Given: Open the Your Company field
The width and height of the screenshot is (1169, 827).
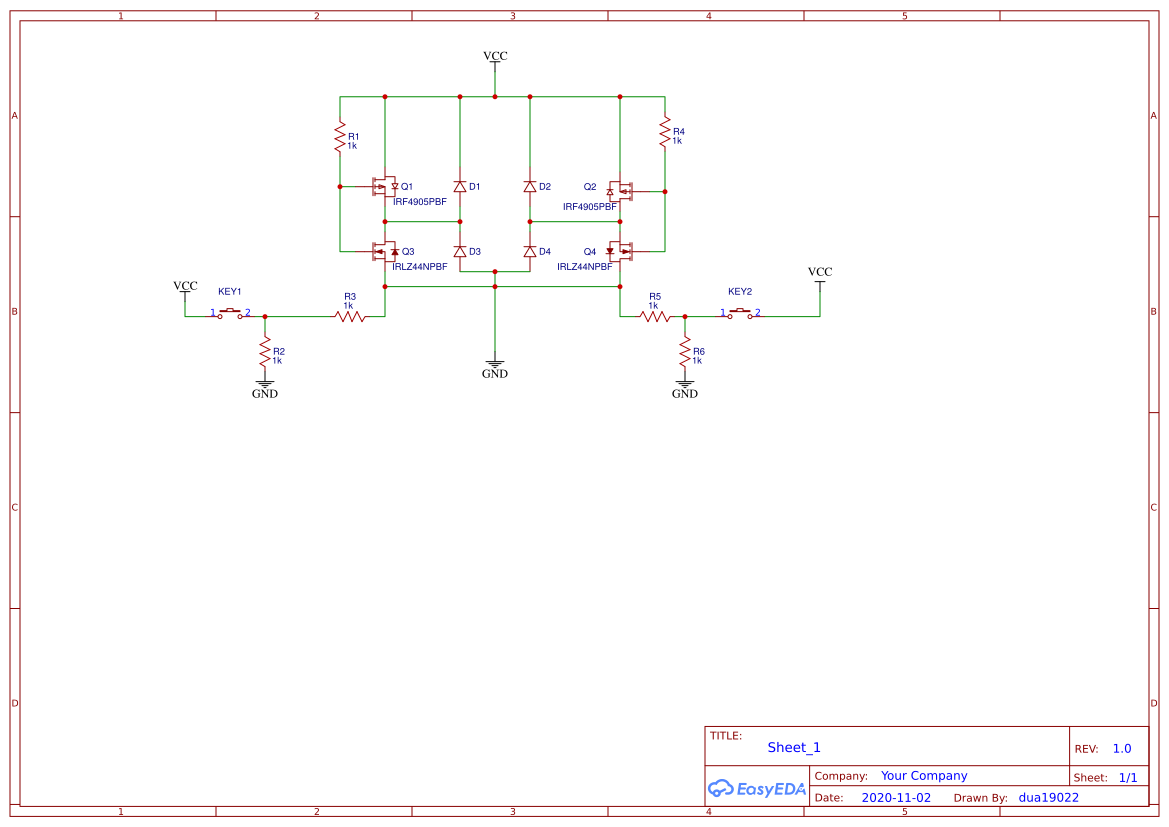Looking at the screenshot, I should pos(925,775).
